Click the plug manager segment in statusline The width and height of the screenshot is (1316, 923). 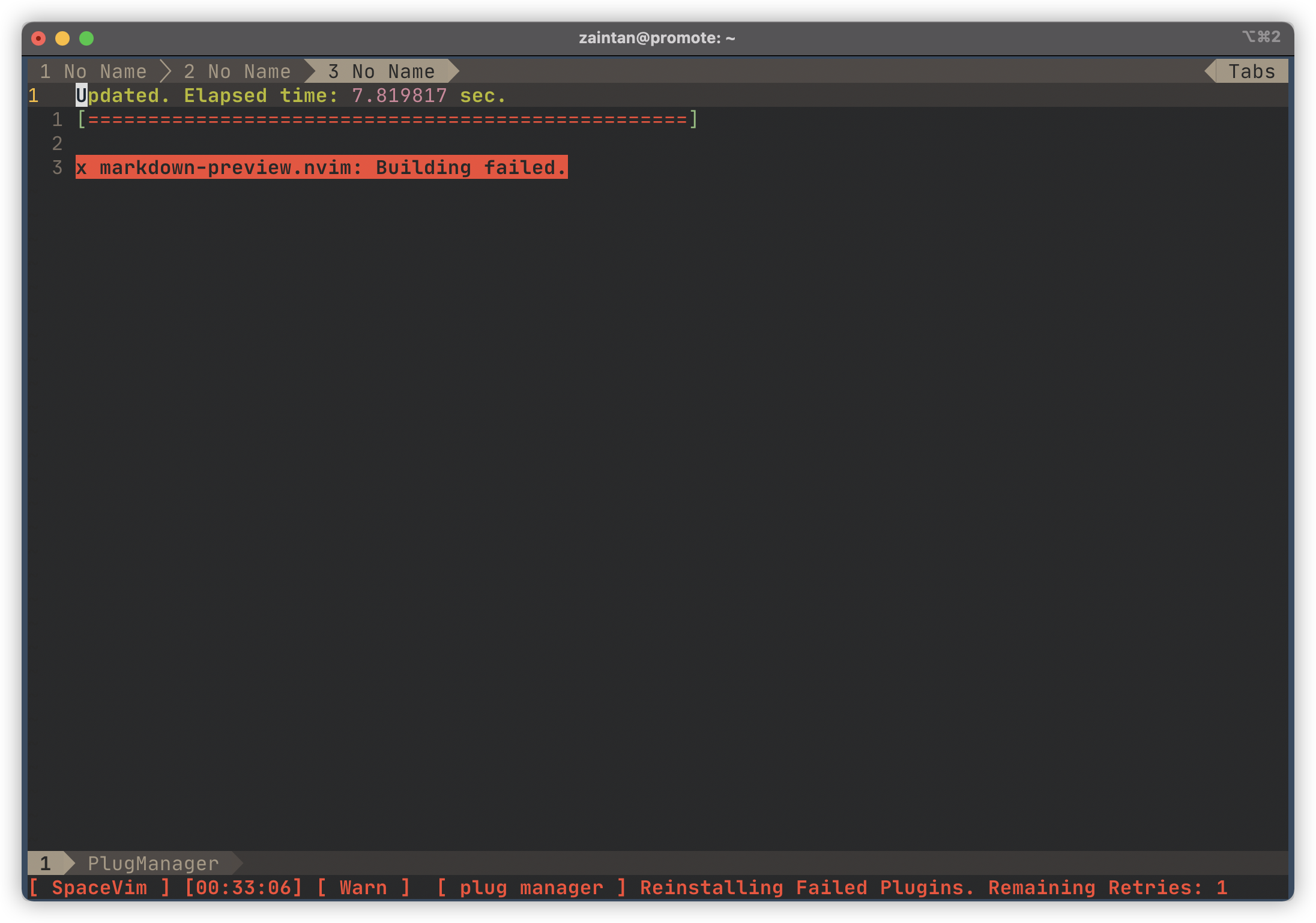(531, 888)
